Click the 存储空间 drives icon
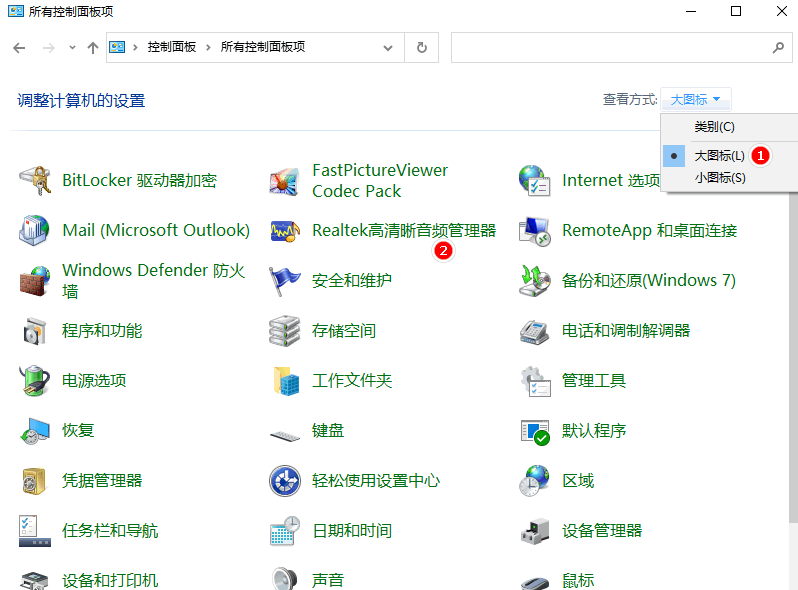The image size is (798, 590). click(285, 331)
